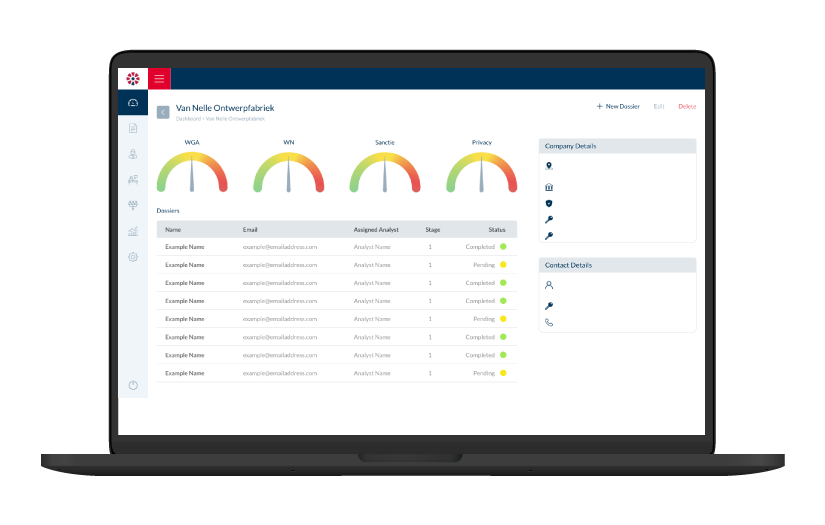The width and height of the screenshot is (825, 525).
Task: Click the phone icon in Contact Details
Action: (x=549, y=322)
